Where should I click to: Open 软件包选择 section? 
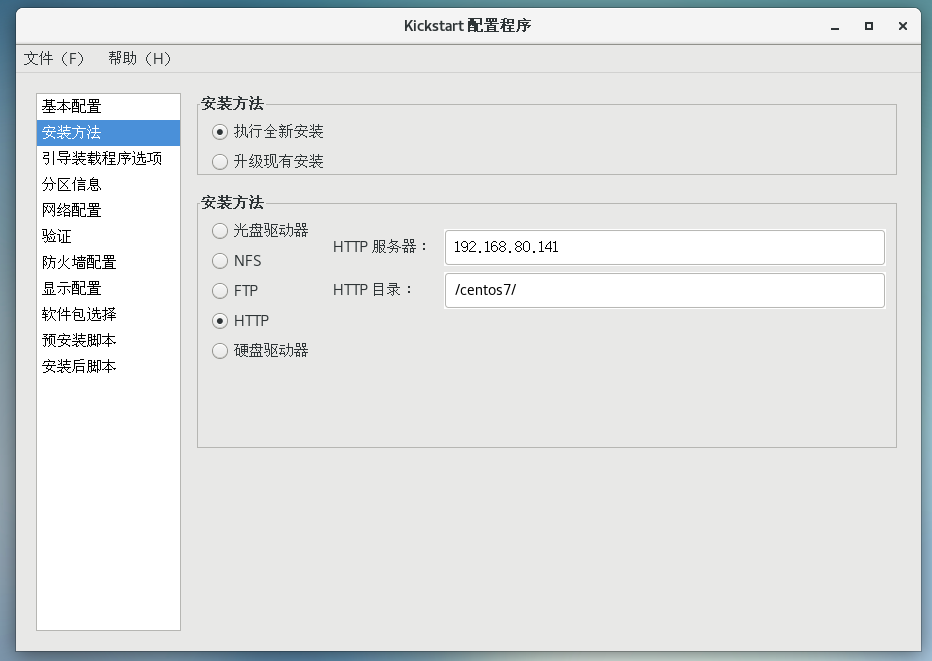point(108,314)
